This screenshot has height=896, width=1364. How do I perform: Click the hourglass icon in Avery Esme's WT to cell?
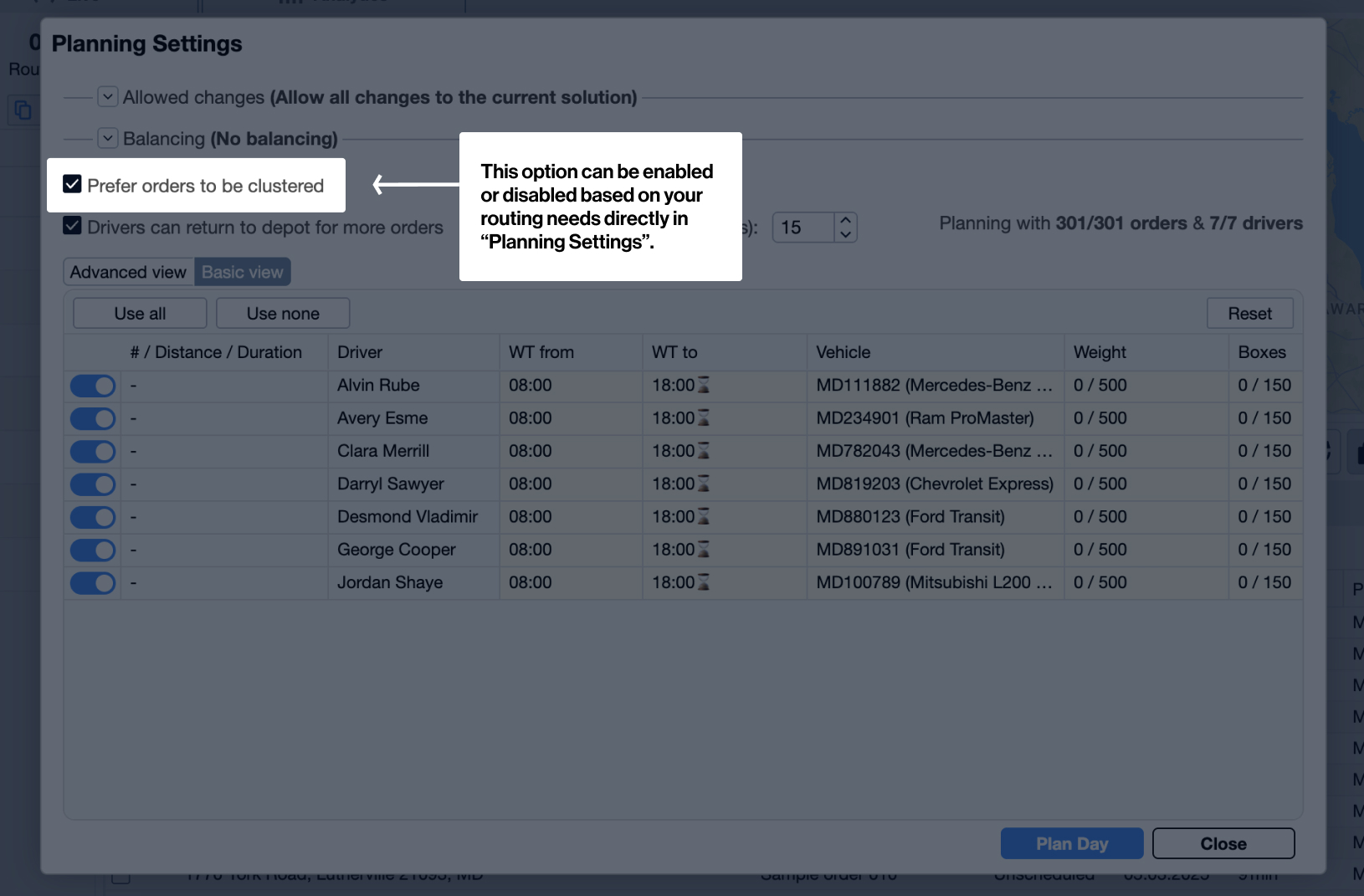(x=704, y=418)
